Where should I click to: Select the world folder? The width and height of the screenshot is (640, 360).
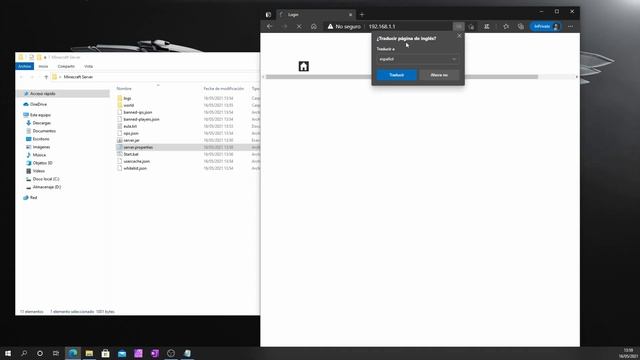[x=129, y=105]
